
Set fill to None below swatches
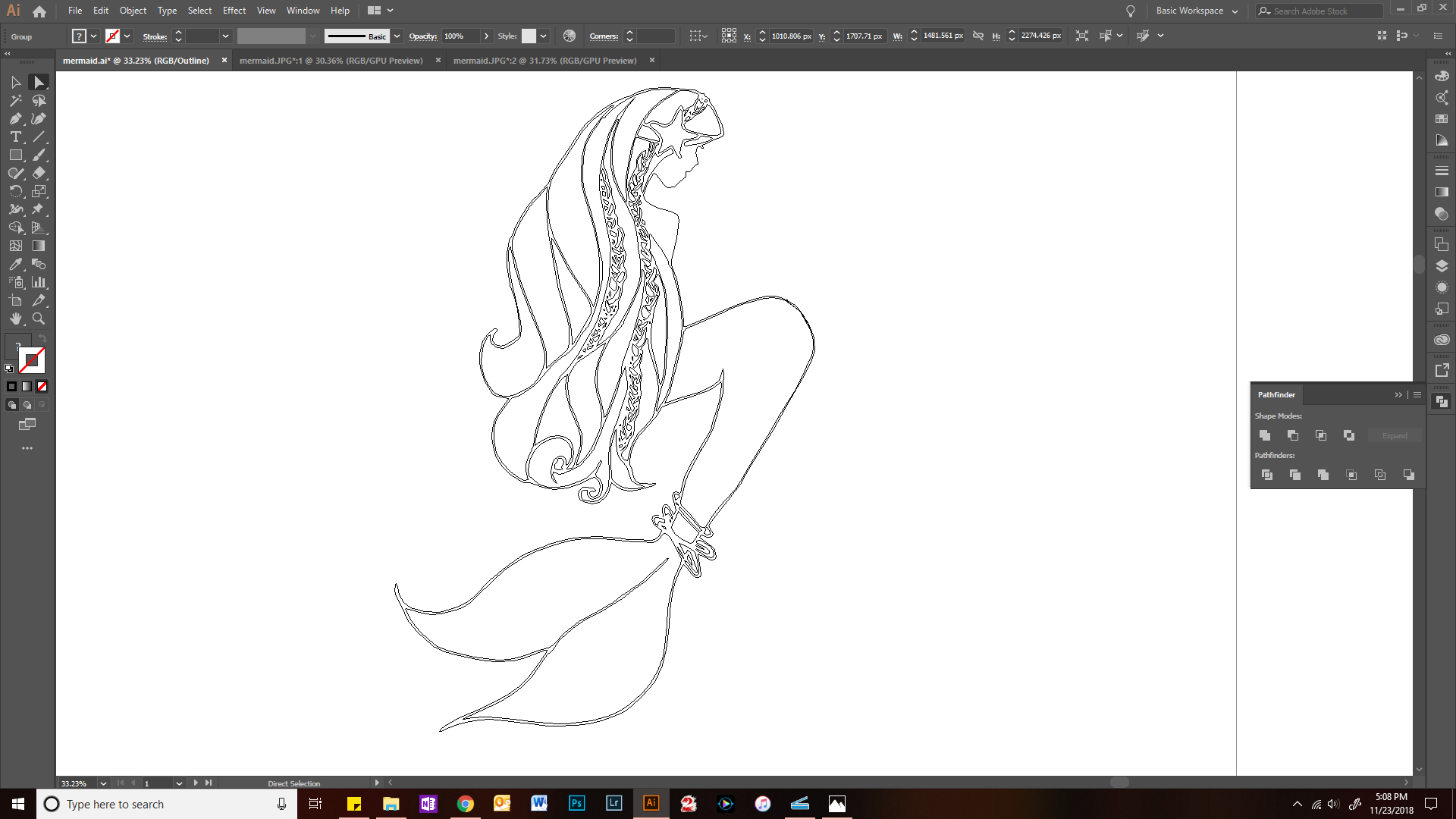click(42, 386)
